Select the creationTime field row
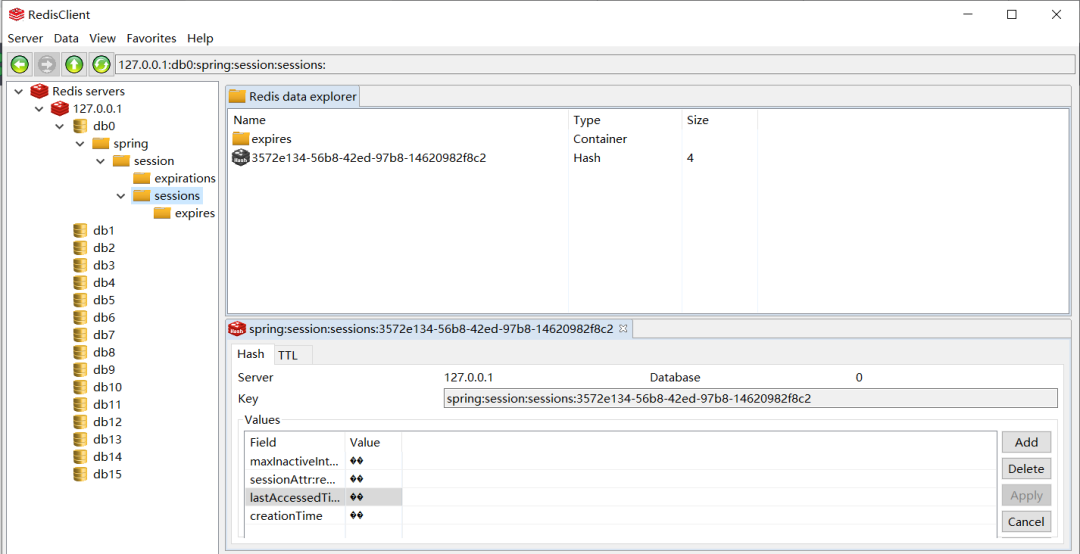The height and width of the screenshot is (554, 1080). pos(323,515)
